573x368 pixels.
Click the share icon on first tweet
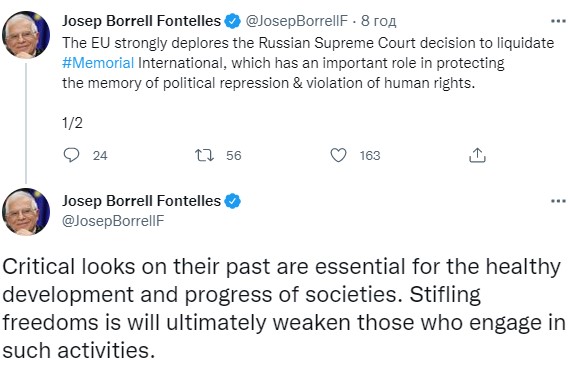[x=477, y=155]
